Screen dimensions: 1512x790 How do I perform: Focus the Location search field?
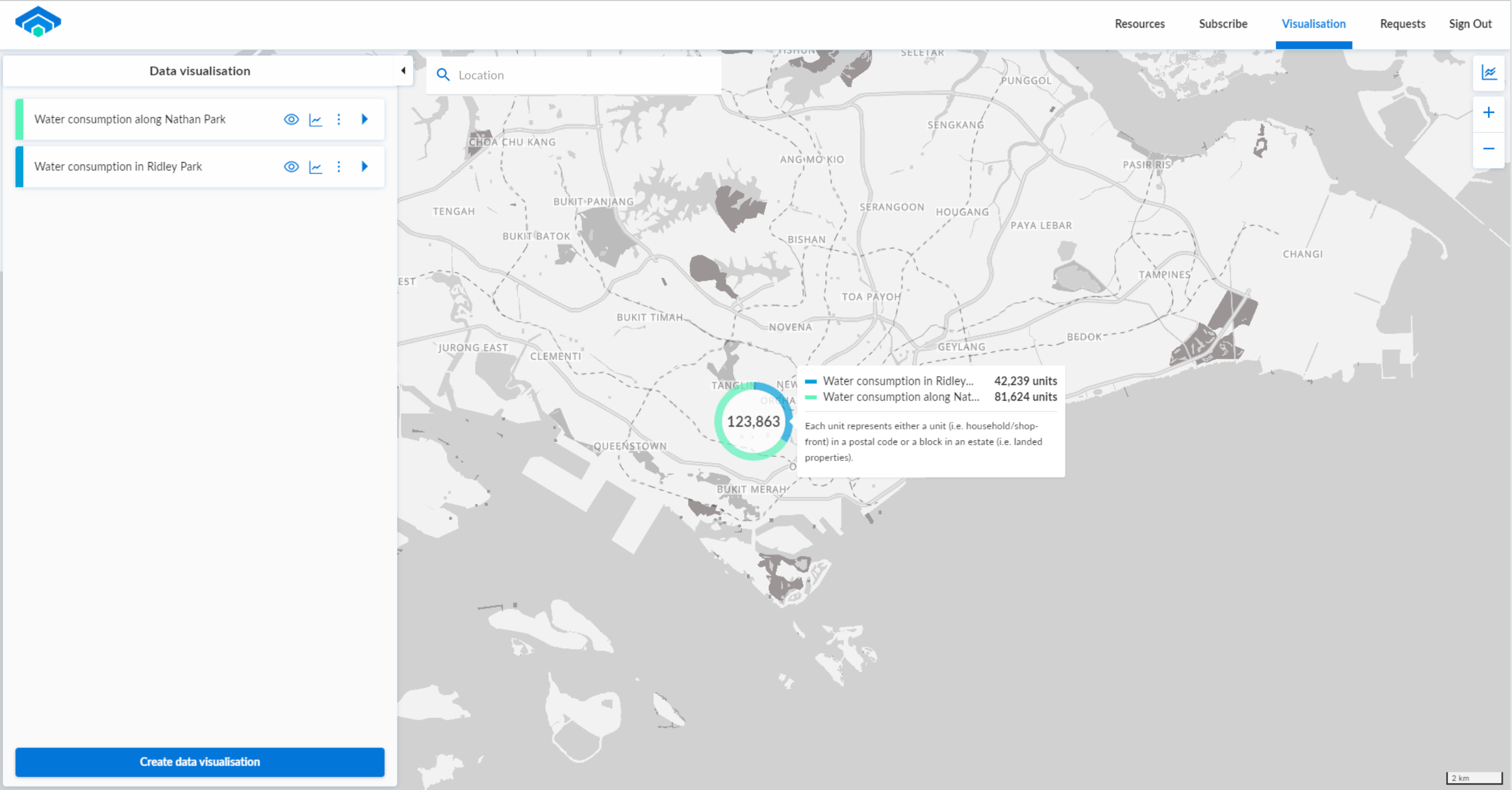(x=574, y=75)
